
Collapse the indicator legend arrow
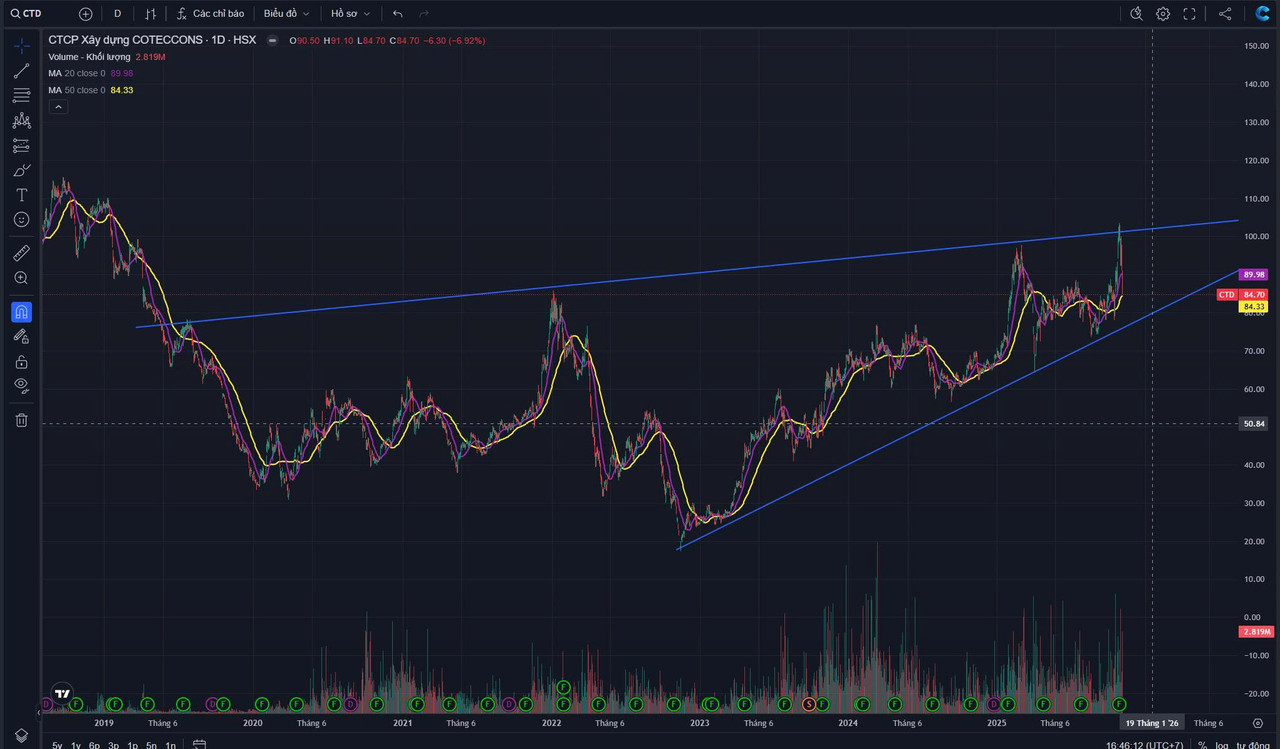[x=57, y=106]
